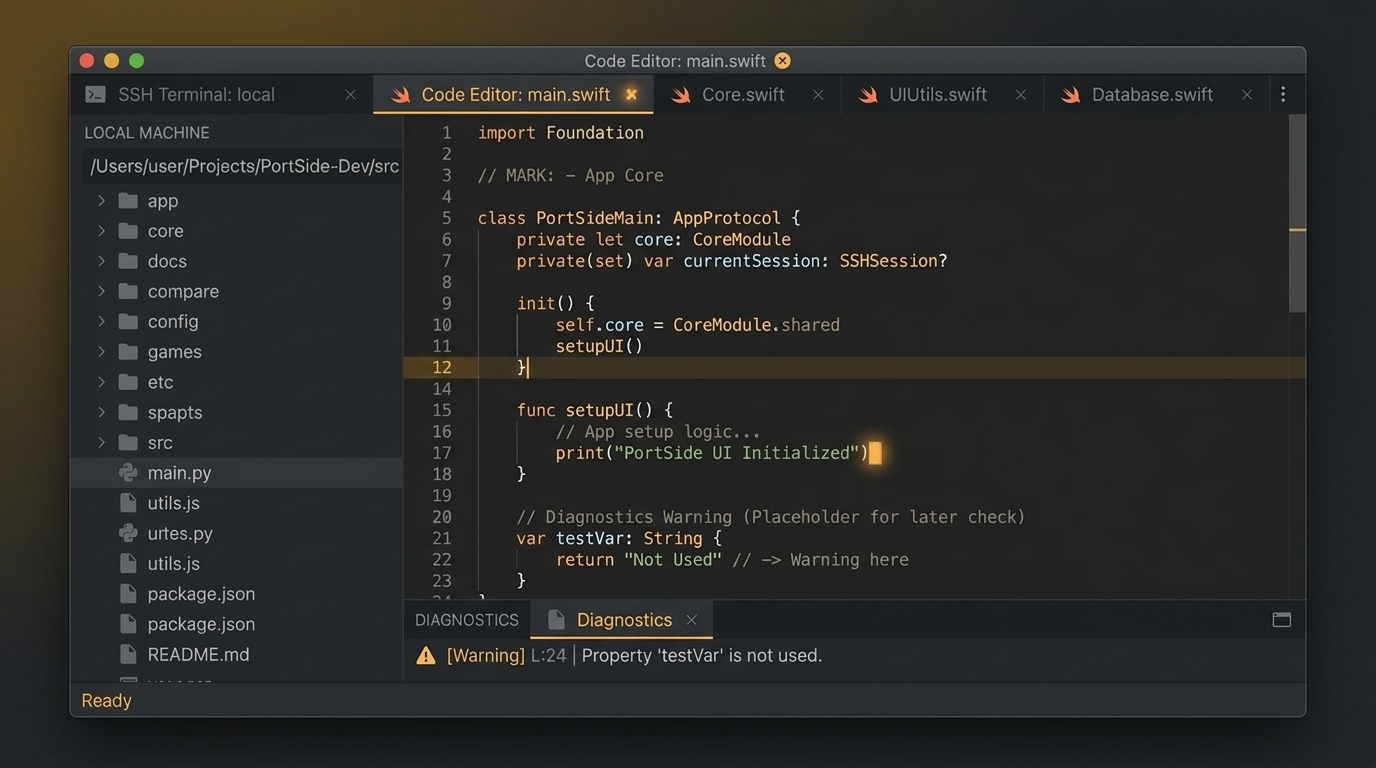1376x768 pixels.
Task: Click the file icon beside README.md
Action: [128, 654]
